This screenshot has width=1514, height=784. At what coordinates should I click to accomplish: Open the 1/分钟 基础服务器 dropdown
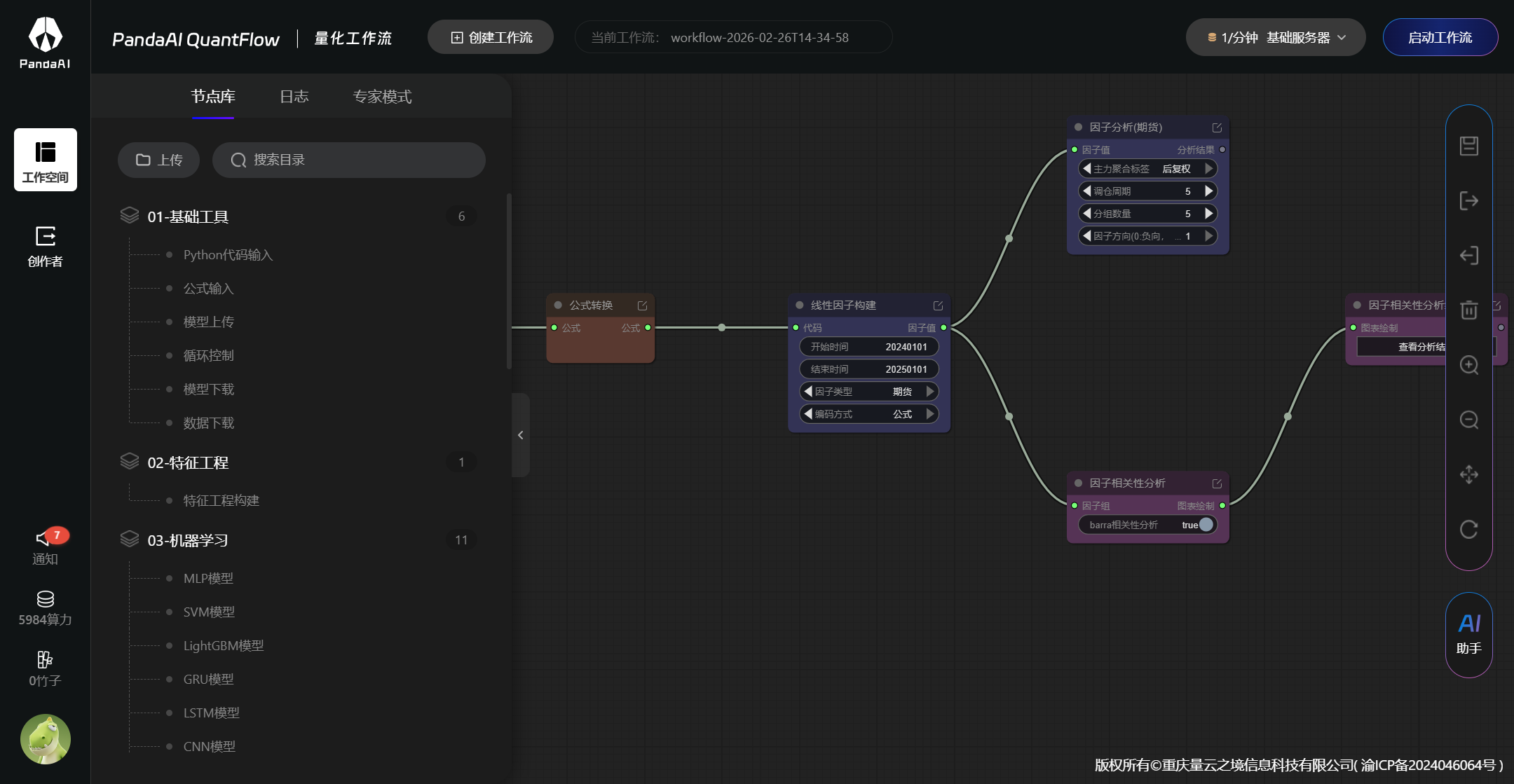[x=1276, y=37]
